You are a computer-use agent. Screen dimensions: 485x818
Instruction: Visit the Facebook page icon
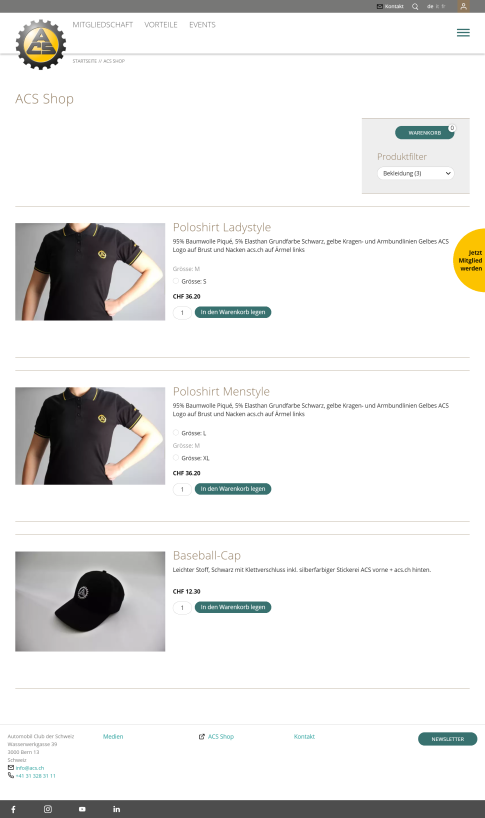[x=14, y=809]
